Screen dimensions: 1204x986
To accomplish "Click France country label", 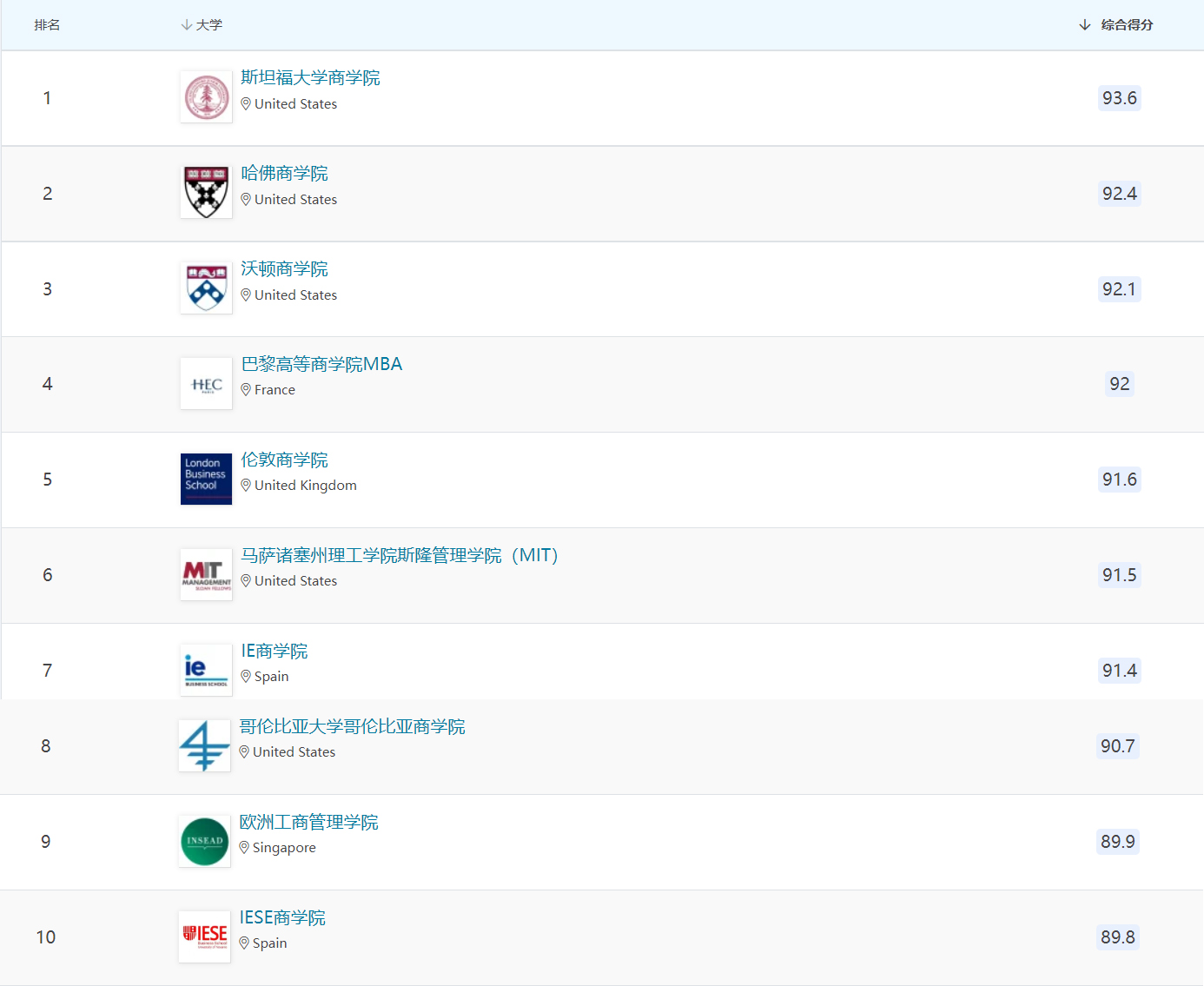I will (275, 390).
